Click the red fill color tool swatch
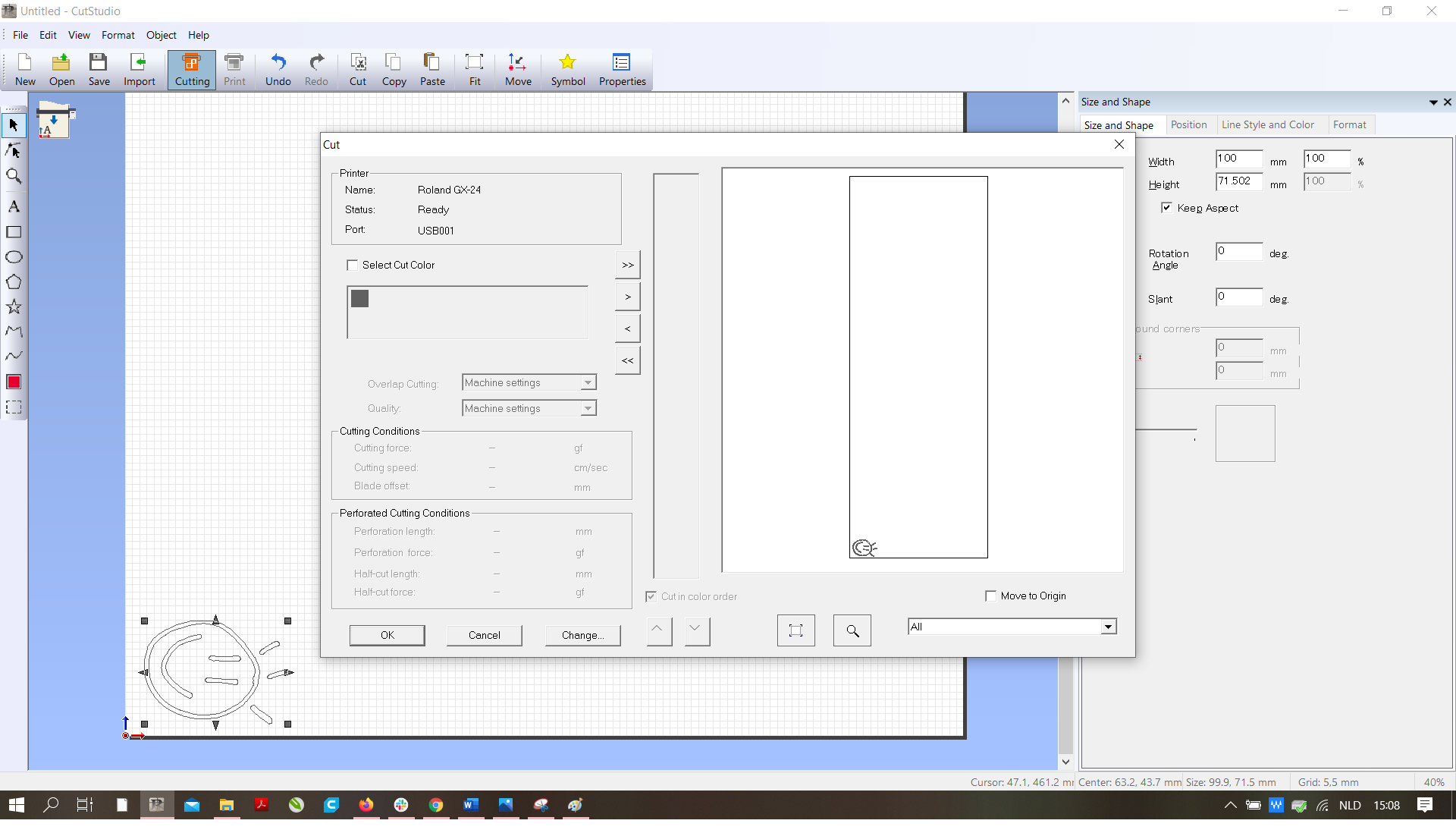Viewport: 1456px width, 833px height. [x=14, y=382]
